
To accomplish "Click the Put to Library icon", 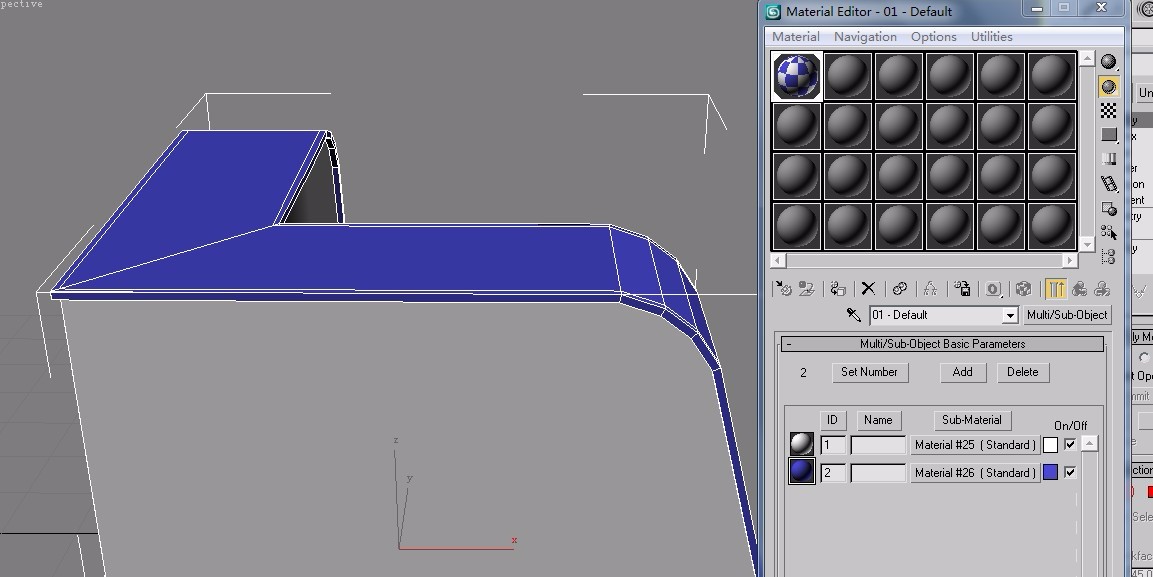I will coord(962,289).
